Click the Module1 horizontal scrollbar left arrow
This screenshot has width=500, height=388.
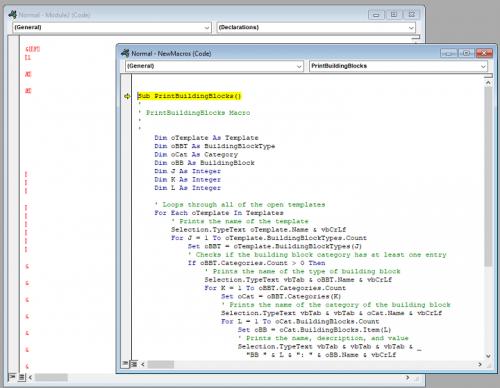pos(30,377)
